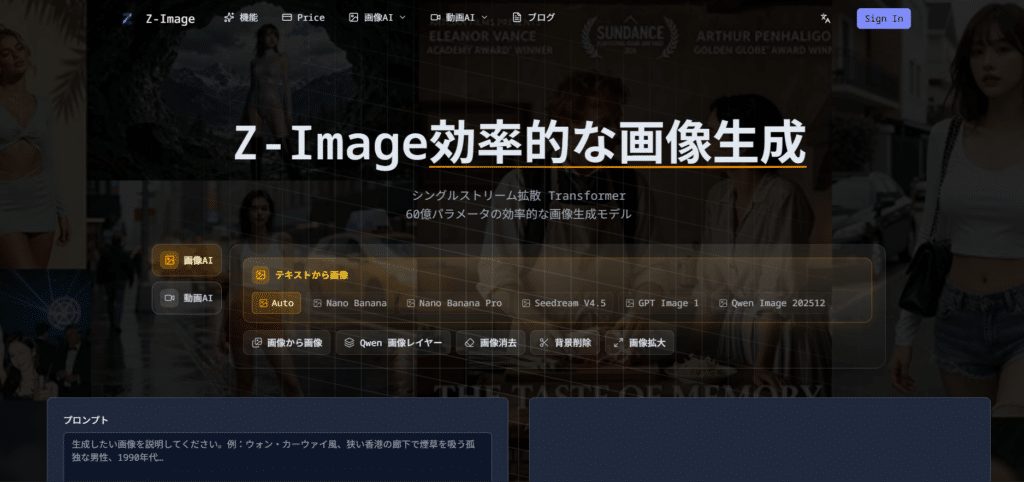The image size is (1024, 482).
Task: Switch to the 動画AI sidebar tab
Action: (188, 298)
